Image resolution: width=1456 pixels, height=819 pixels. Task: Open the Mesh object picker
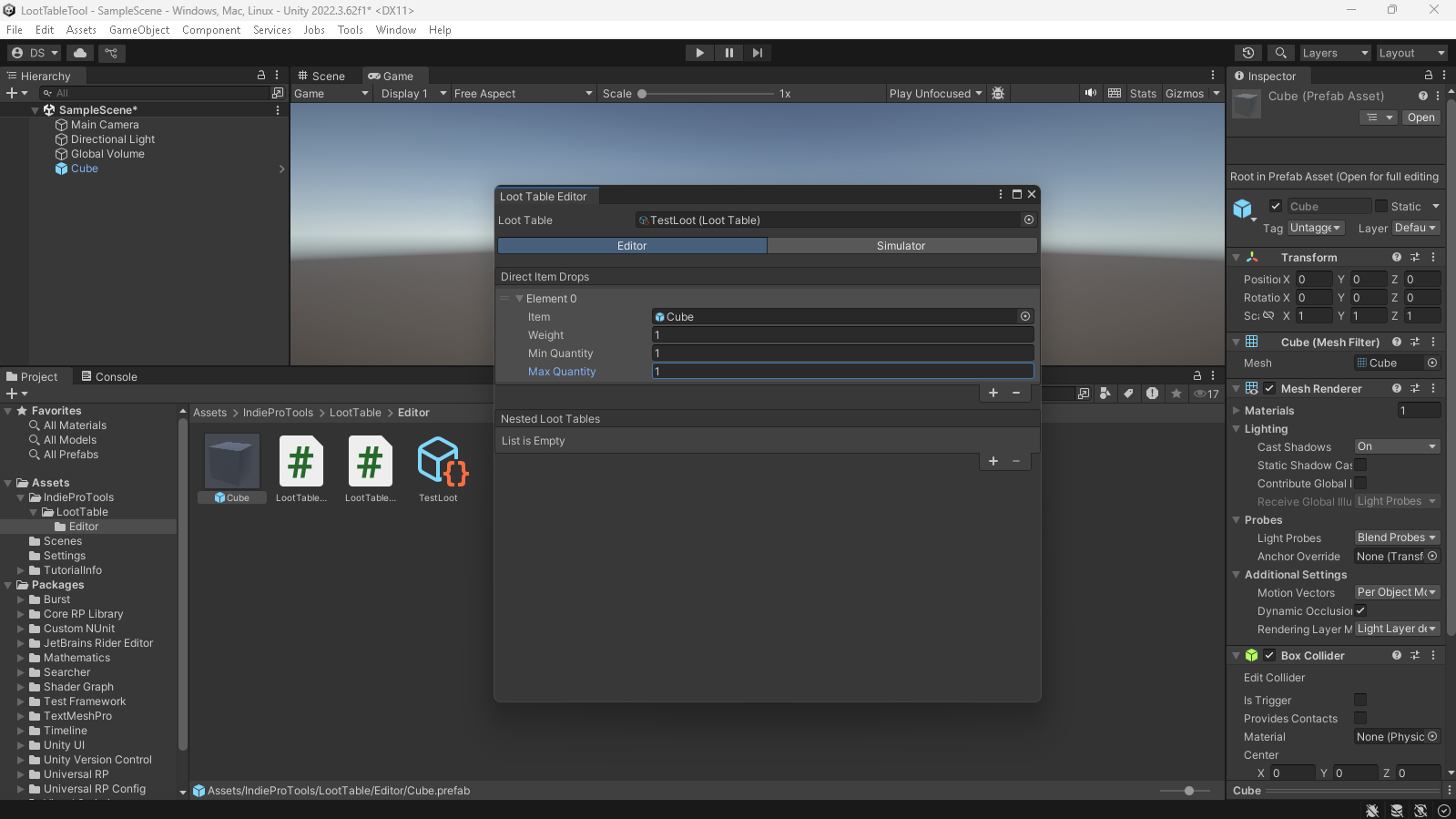tap(1432, 363)
